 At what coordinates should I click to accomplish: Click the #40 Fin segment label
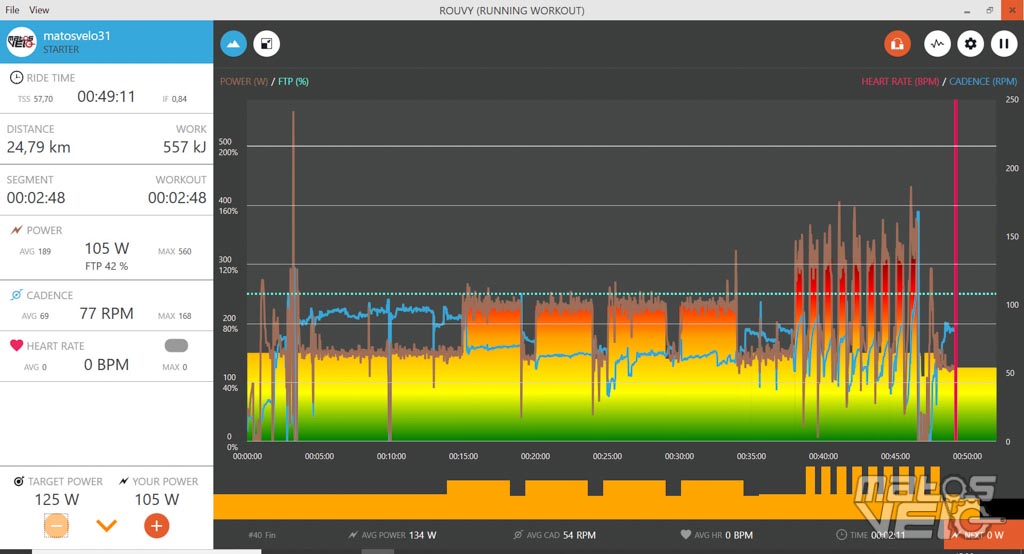262,535
